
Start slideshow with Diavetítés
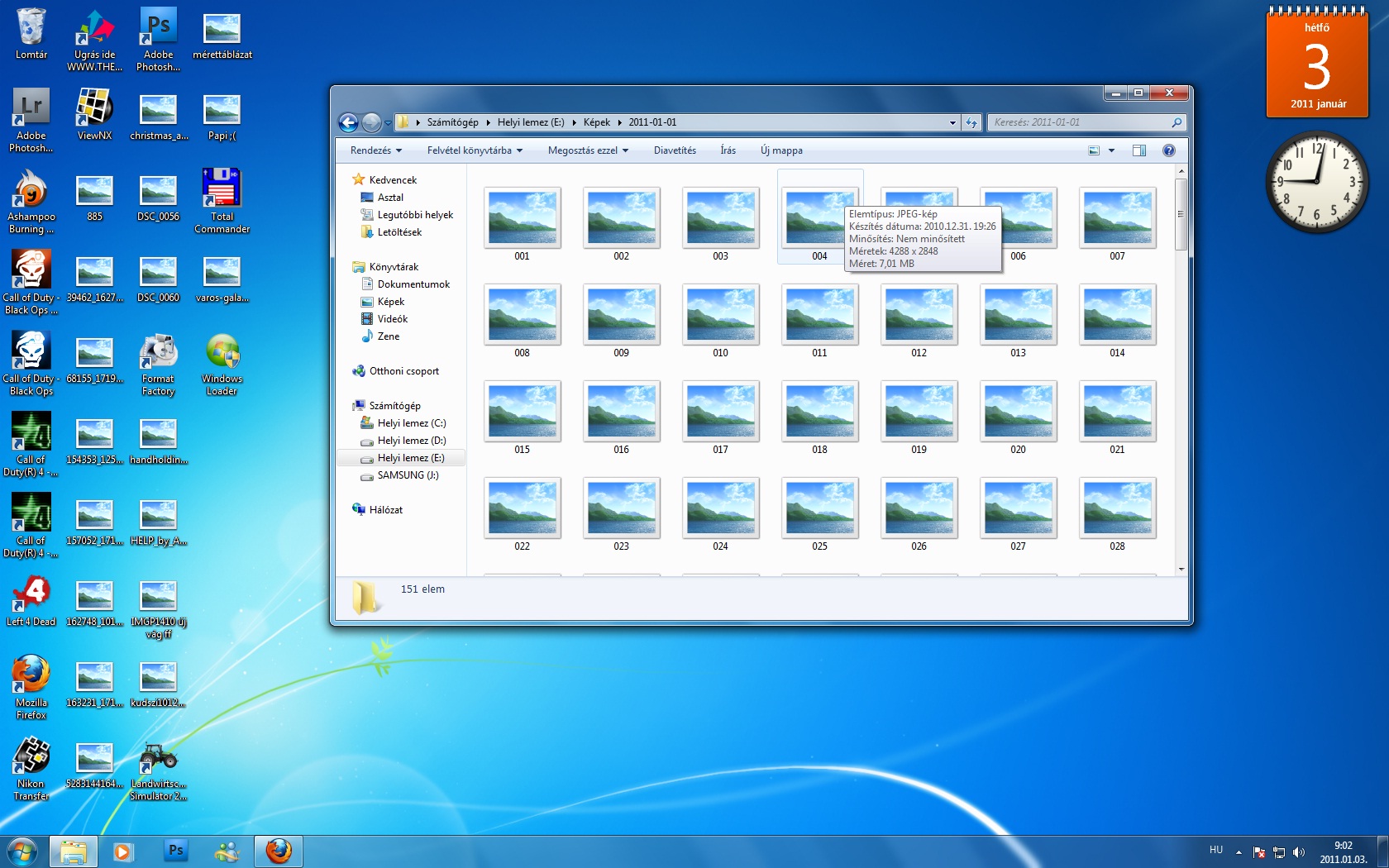(675, 150)
